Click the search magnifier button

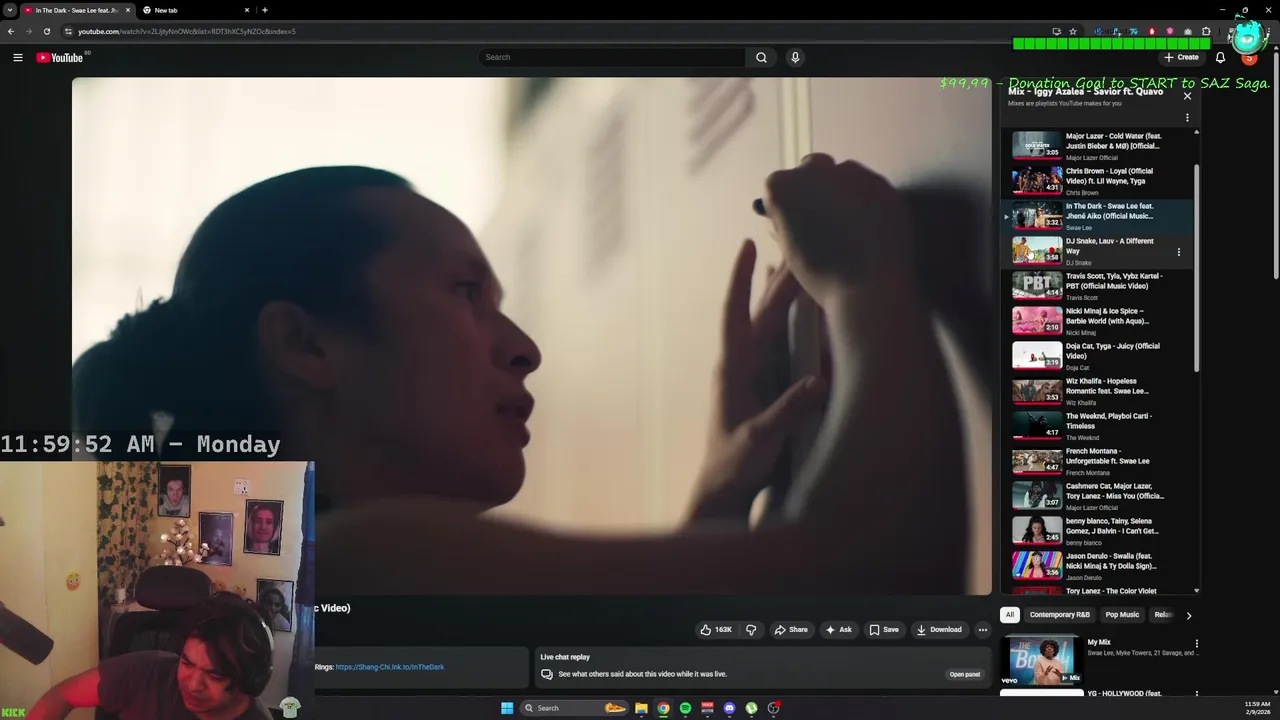click(x=761, y=57)
